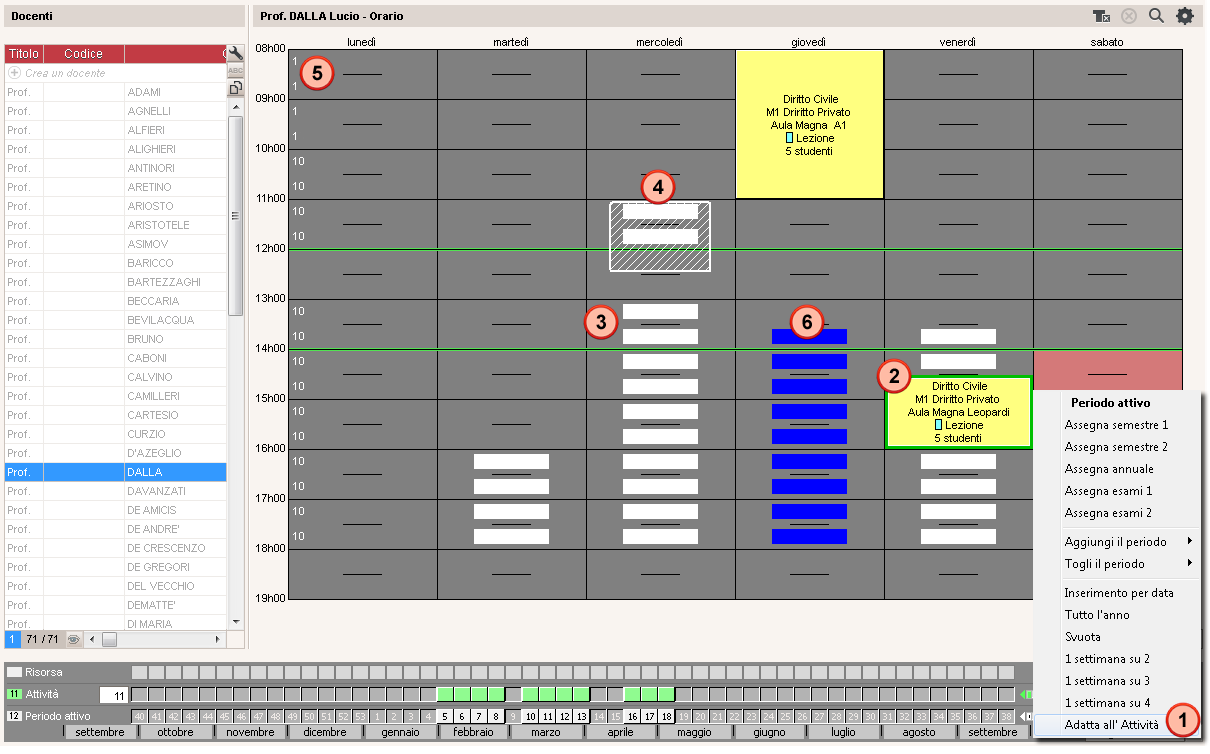
Task: Click week 13 in Periodo attivo bar
Action: pyautogui.click(x=580, y=716)
